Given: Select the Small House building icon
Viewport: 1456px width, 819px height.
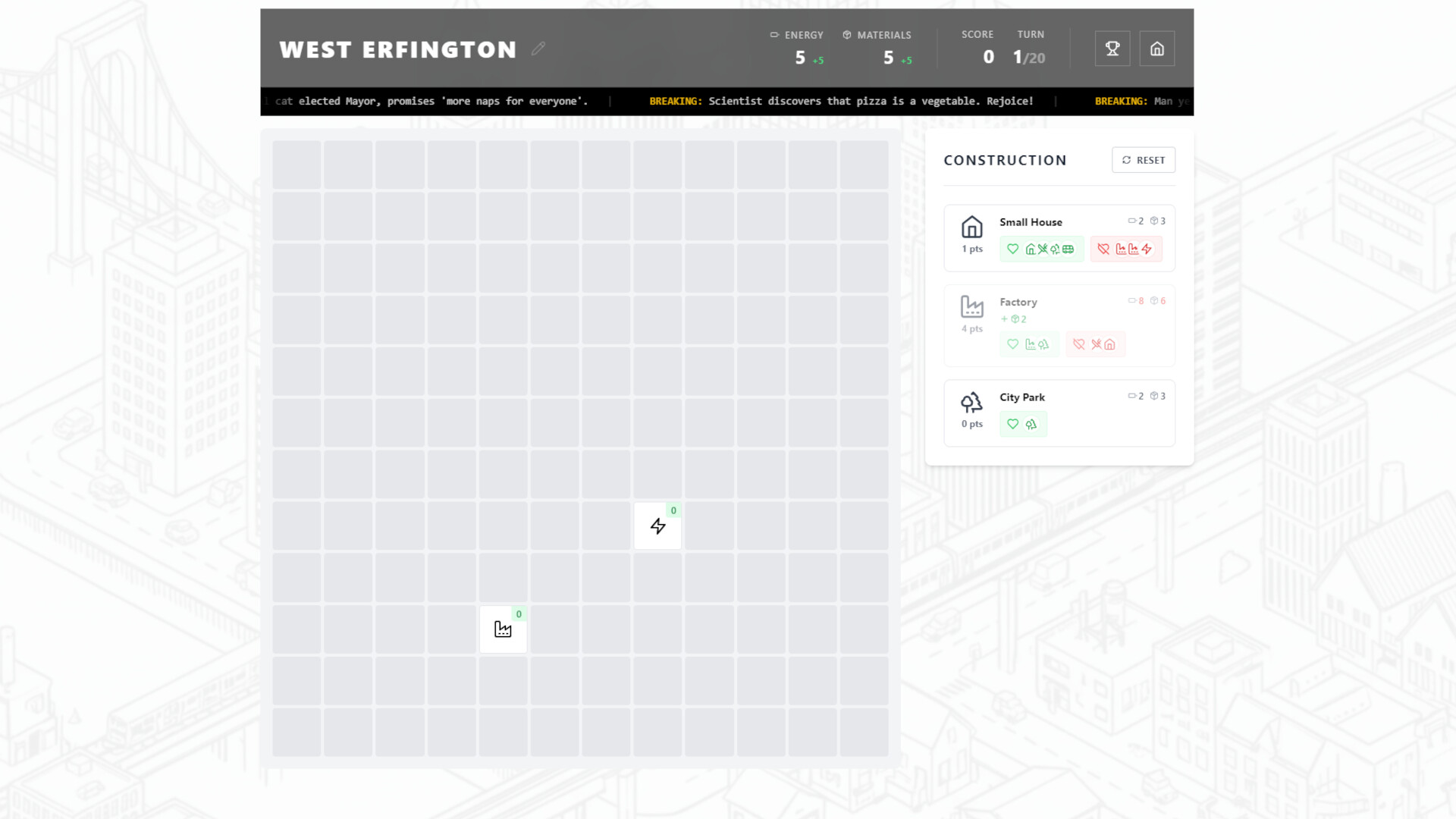Looking at the screenshot, I should [x=971, y=225].
